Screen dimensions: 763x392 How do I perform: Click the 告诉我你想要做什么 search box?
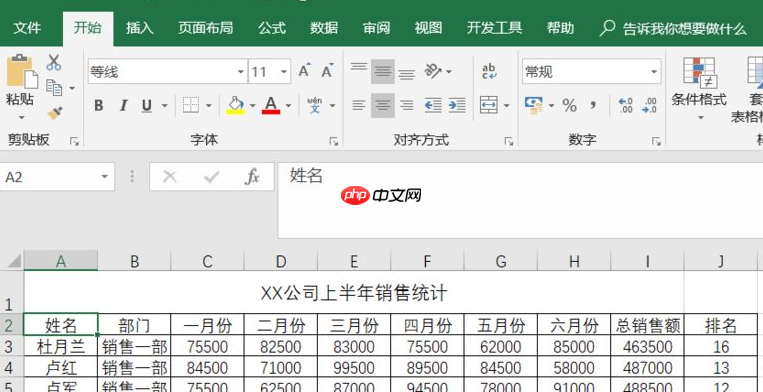click(x=673, y=28)
